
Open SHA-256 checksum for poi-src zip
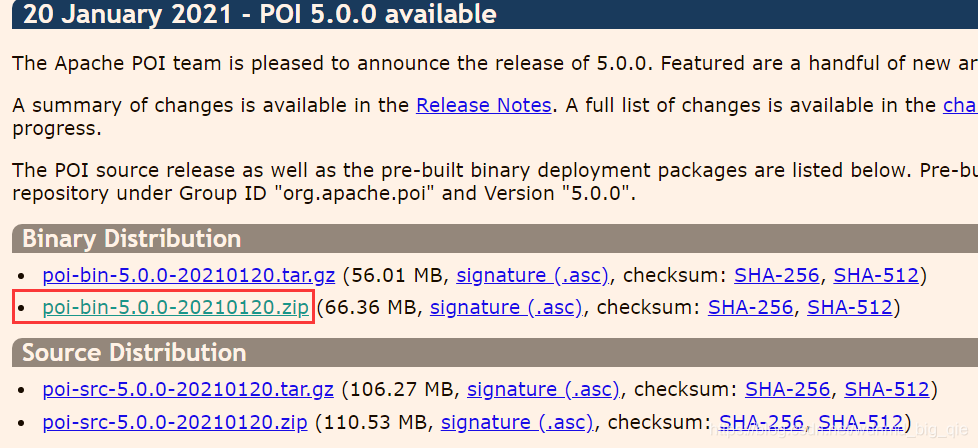click(762, 423)
